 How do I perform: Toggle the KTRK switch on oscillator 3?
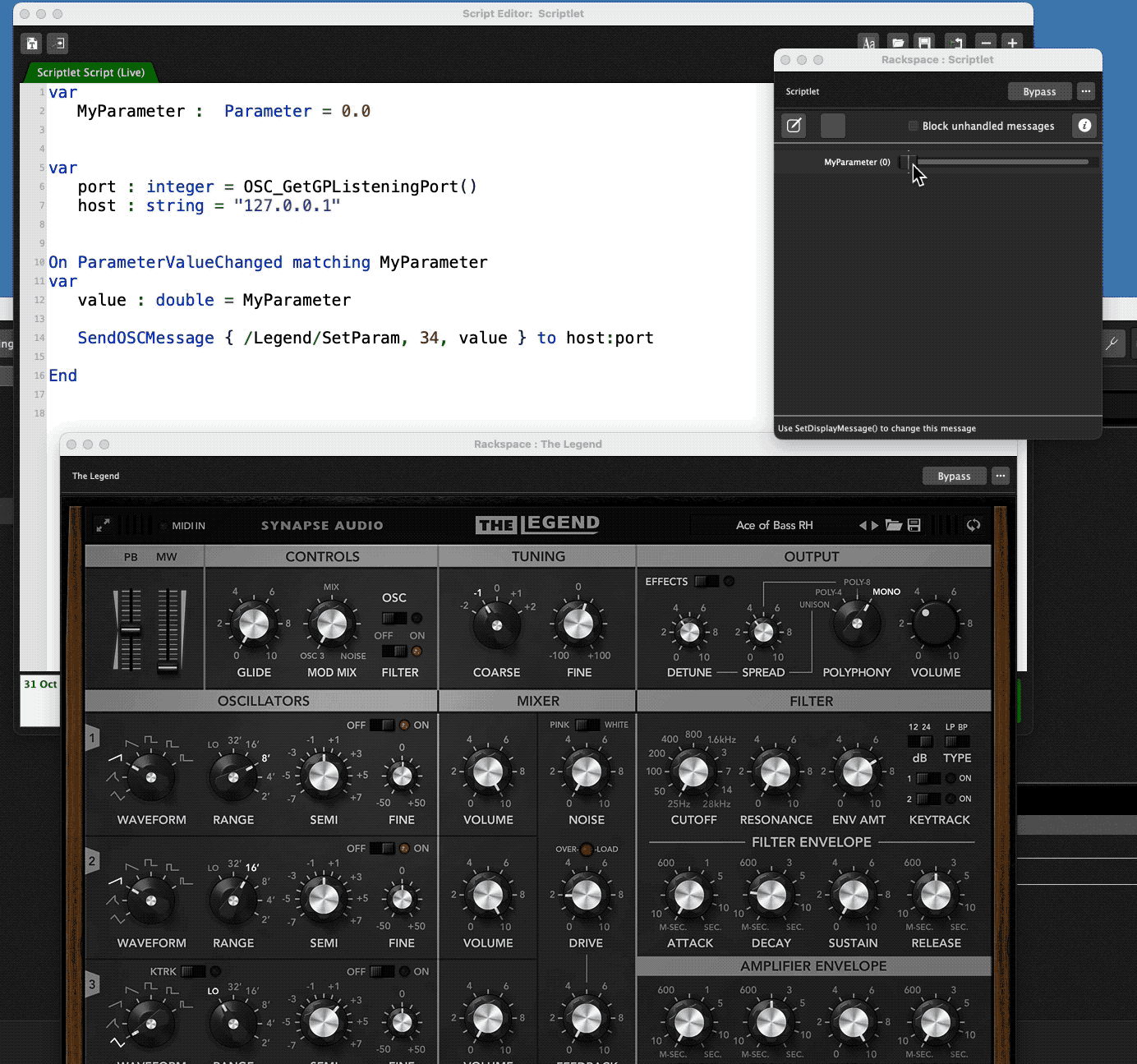[193, 971]
